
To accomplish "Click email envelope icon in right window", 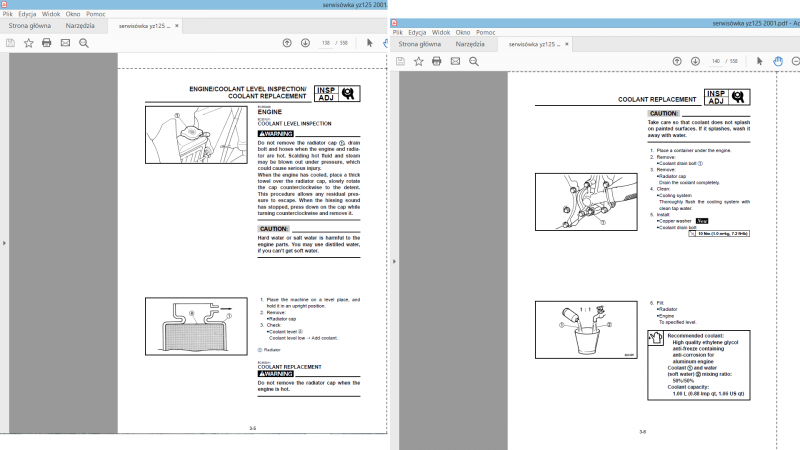I will [456, 61].
